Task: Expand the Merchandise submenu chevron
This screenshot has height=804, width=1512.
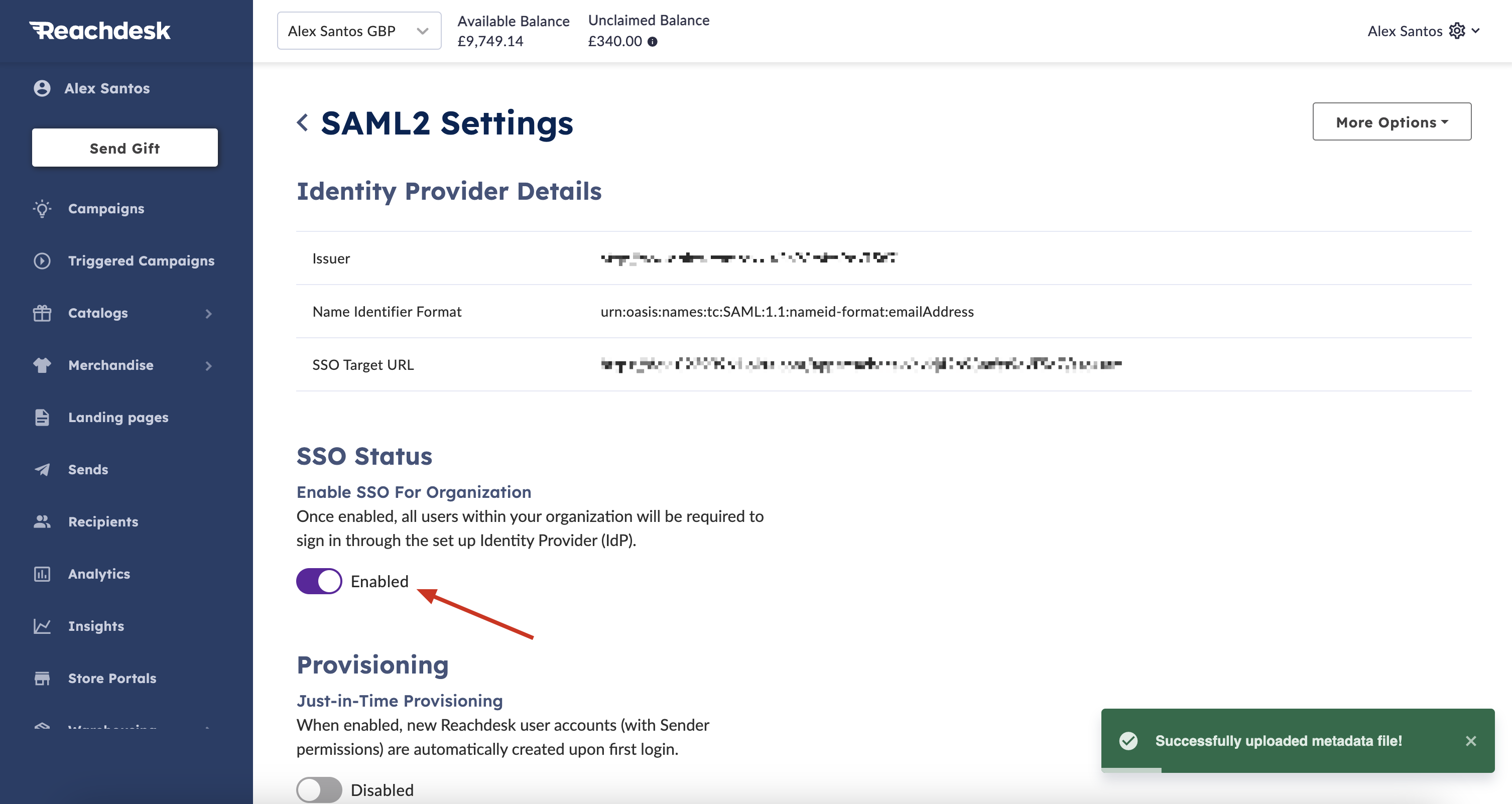Action: point(208,366)
